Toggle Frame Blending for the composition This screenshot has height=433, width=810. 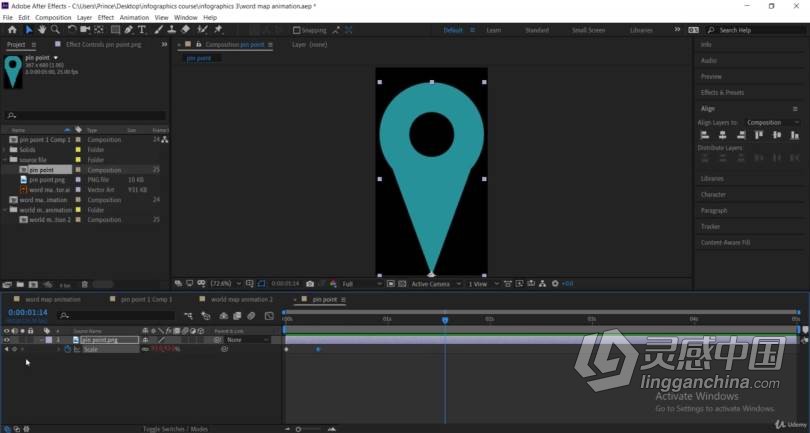237,315
